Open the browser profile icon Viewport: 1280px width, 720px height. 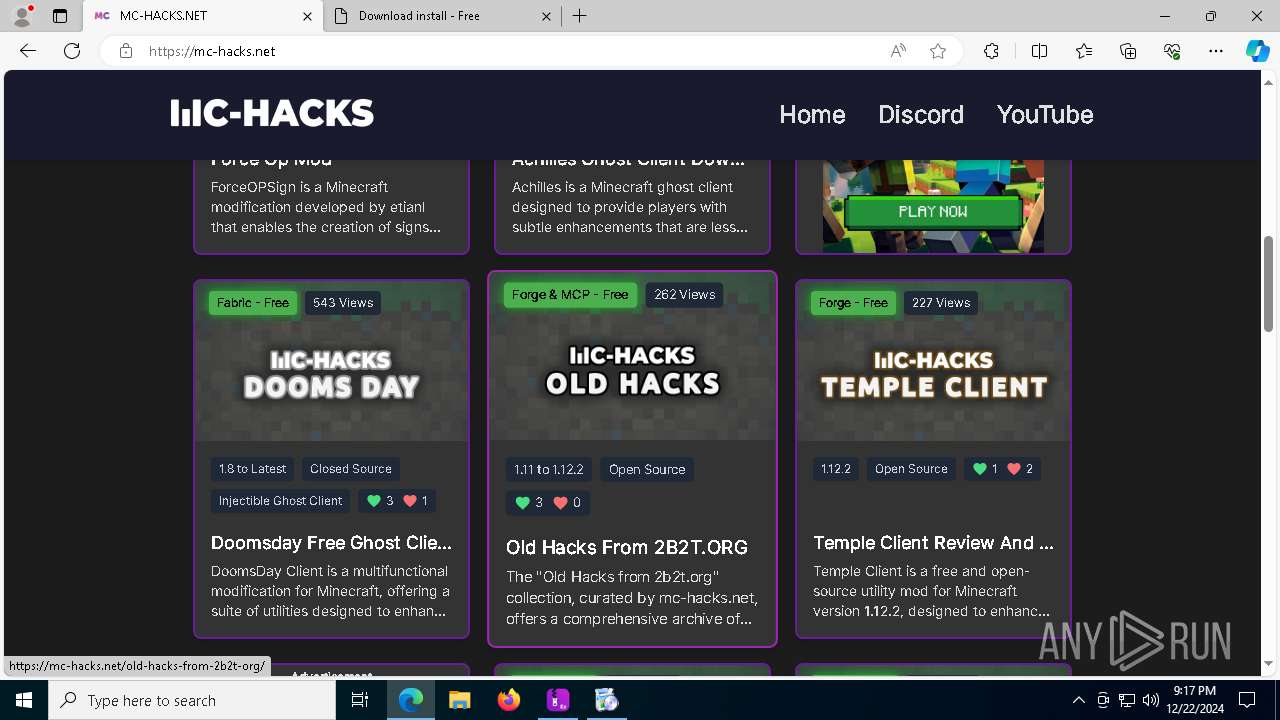click(22, 16)
